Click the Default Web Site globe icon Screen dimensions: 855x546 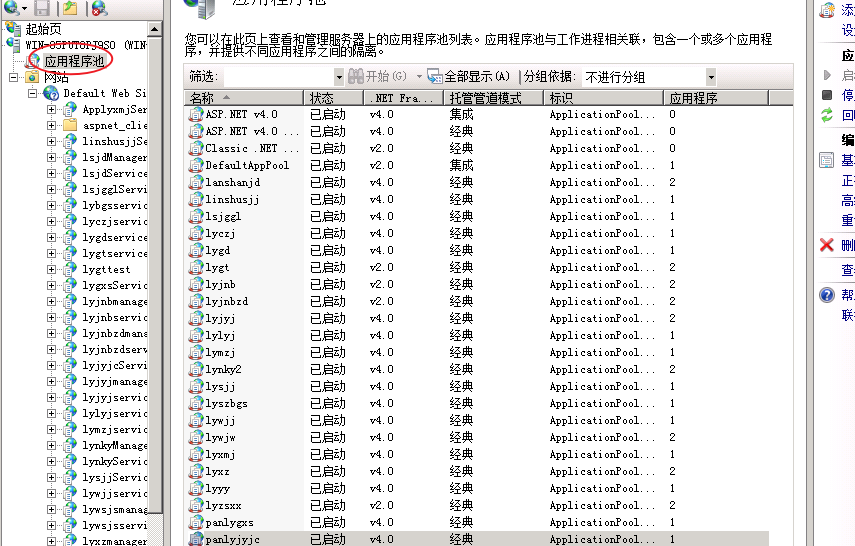coord(51,93)
